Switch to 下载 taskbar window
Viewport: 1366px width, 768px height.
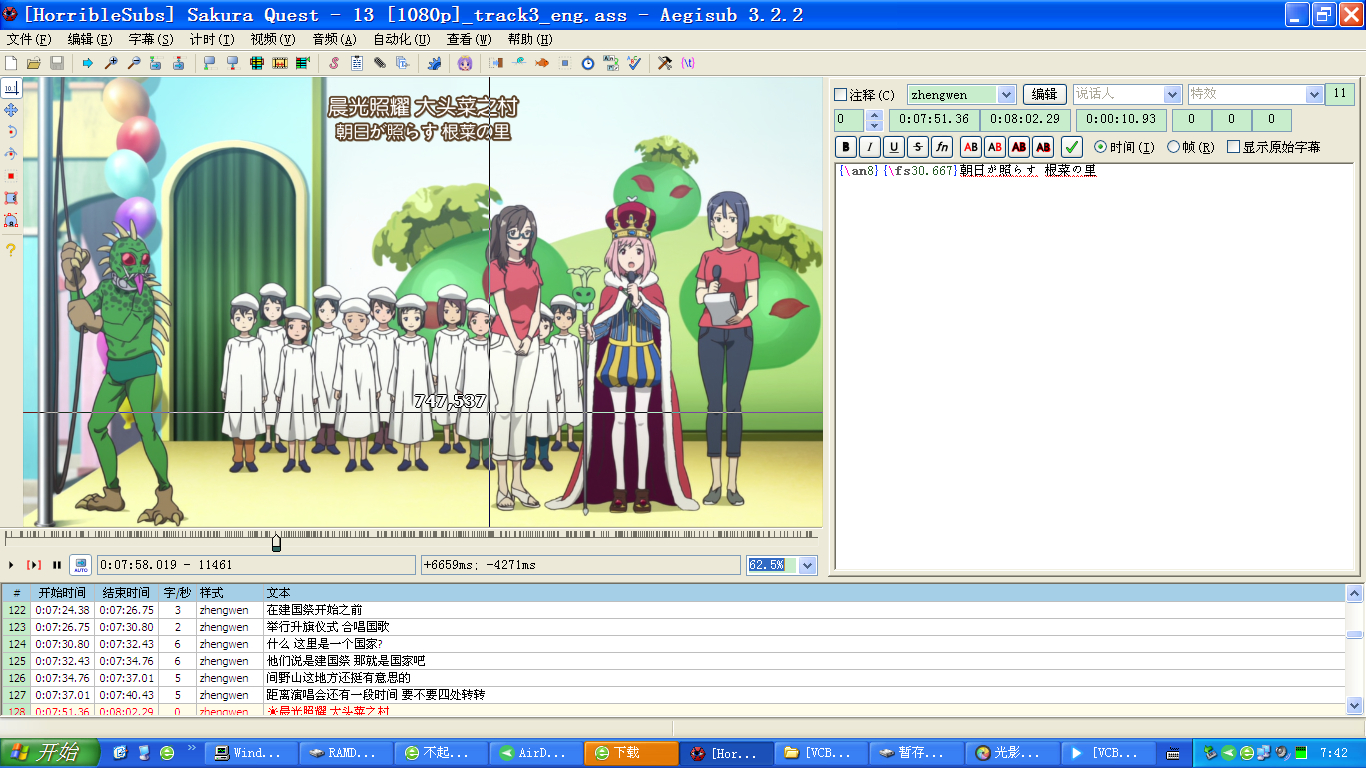pyautogui.click(x=630, y=753)
